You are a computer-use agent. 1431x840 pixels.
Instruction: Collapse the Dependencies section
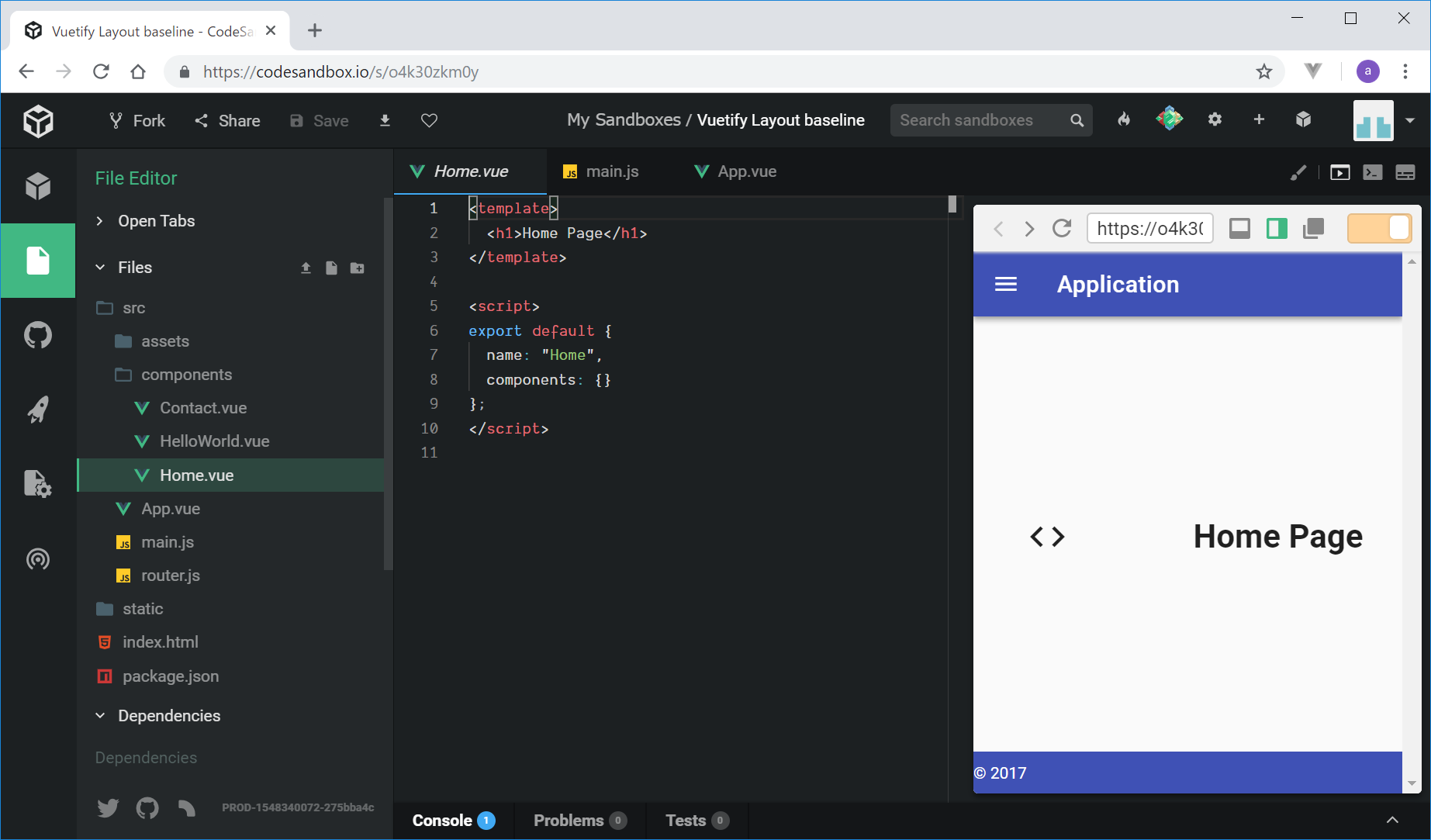(x=100, y=716)
